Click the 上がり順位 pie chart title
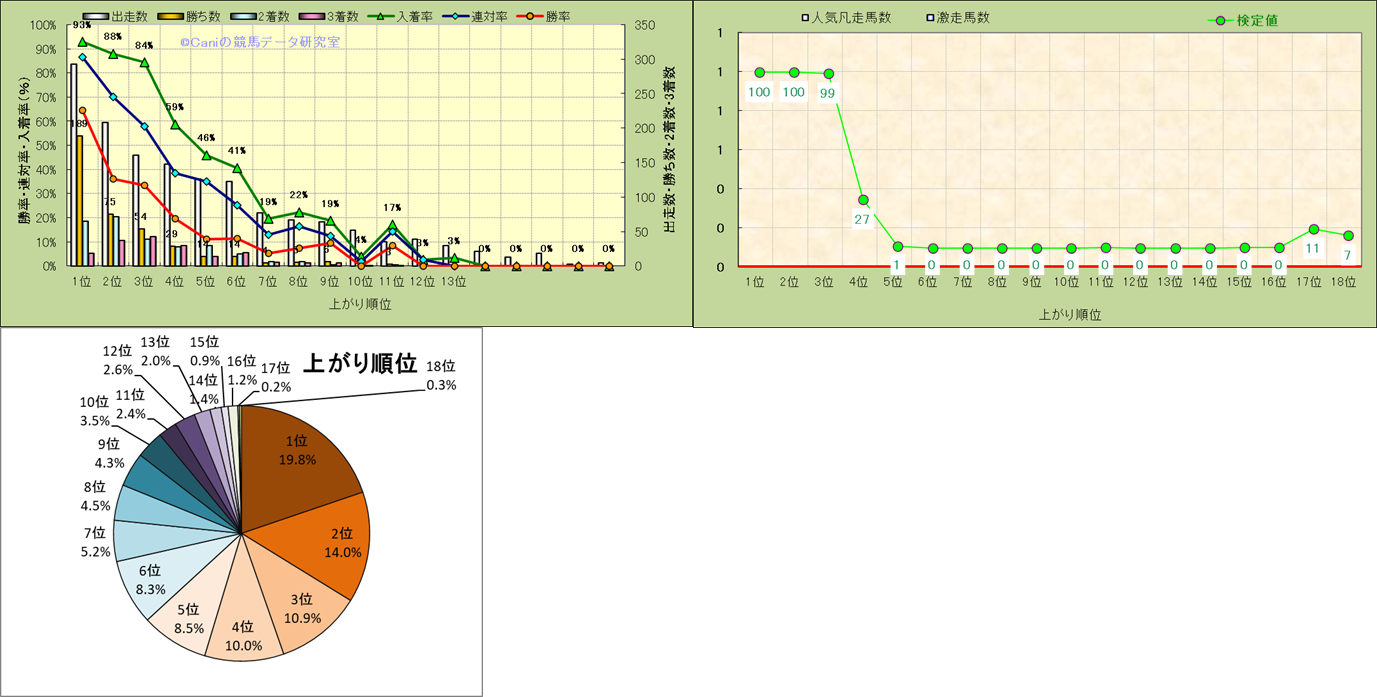Image resolution: width=1377 pixels, height=697 pixels. click(x=359, y=364)
